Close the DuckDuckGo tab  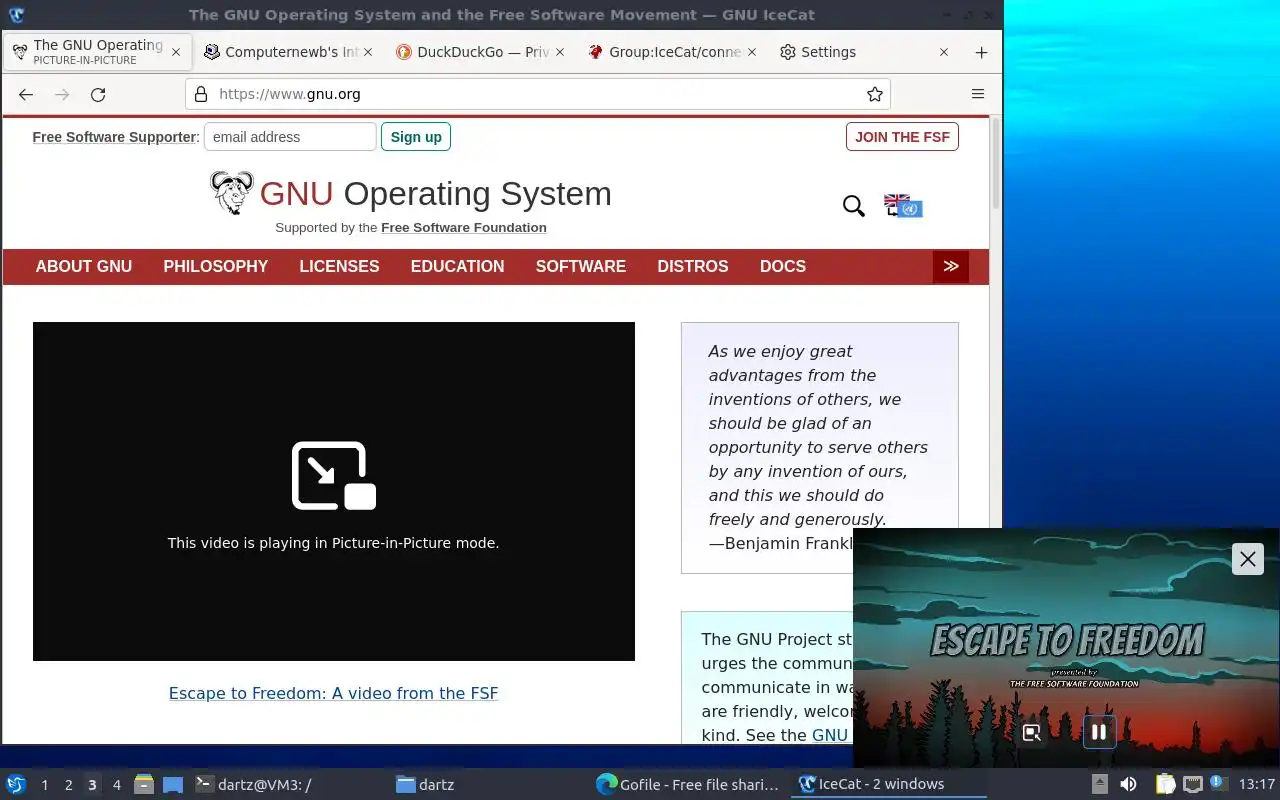pos(560,52)
